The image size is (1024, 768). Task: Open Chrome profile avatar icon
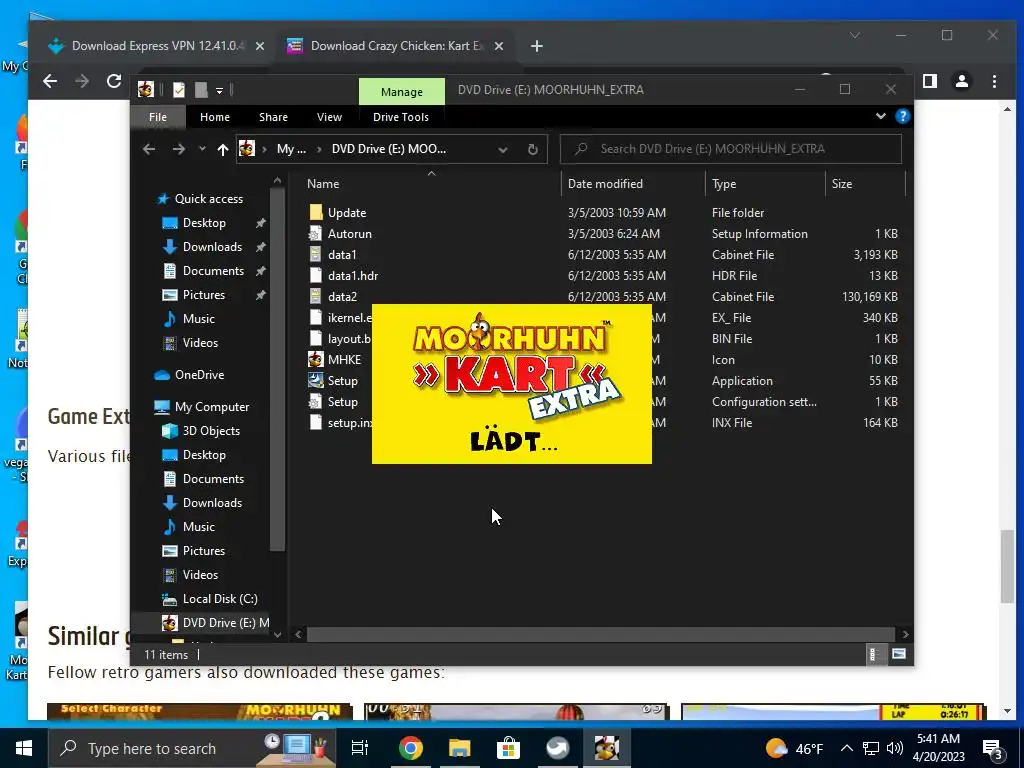(x=962, y=81)
